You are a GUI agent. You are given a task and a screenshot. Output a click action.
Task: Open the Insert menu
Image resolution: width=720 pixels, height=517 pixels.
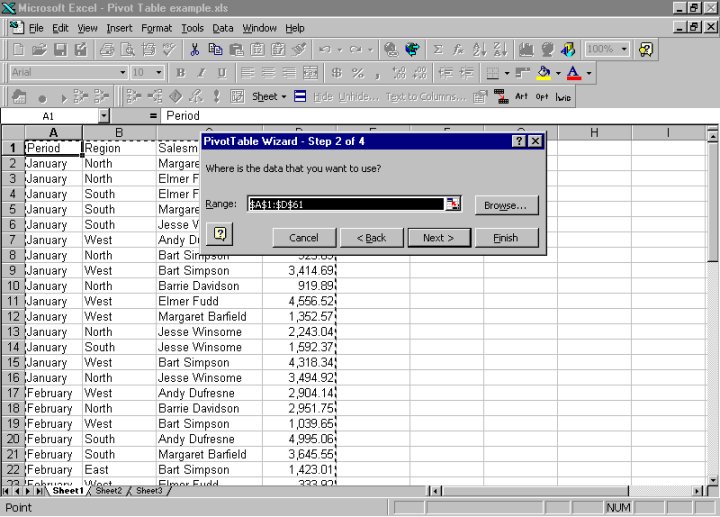tap(119, 28)
